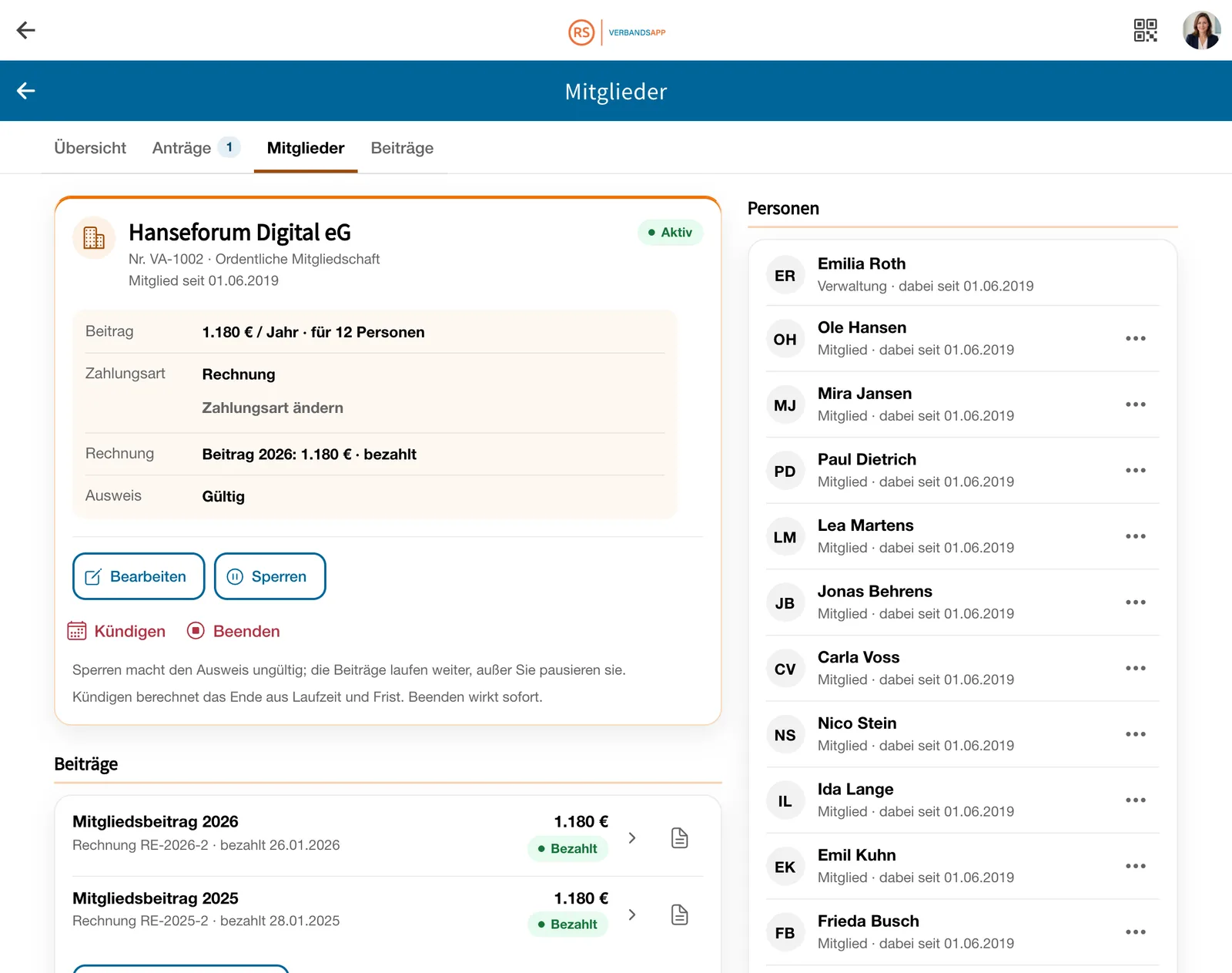Switch to the Übersicht tab
Screen dimensions: 1232x973
click(x=90, y=148)
